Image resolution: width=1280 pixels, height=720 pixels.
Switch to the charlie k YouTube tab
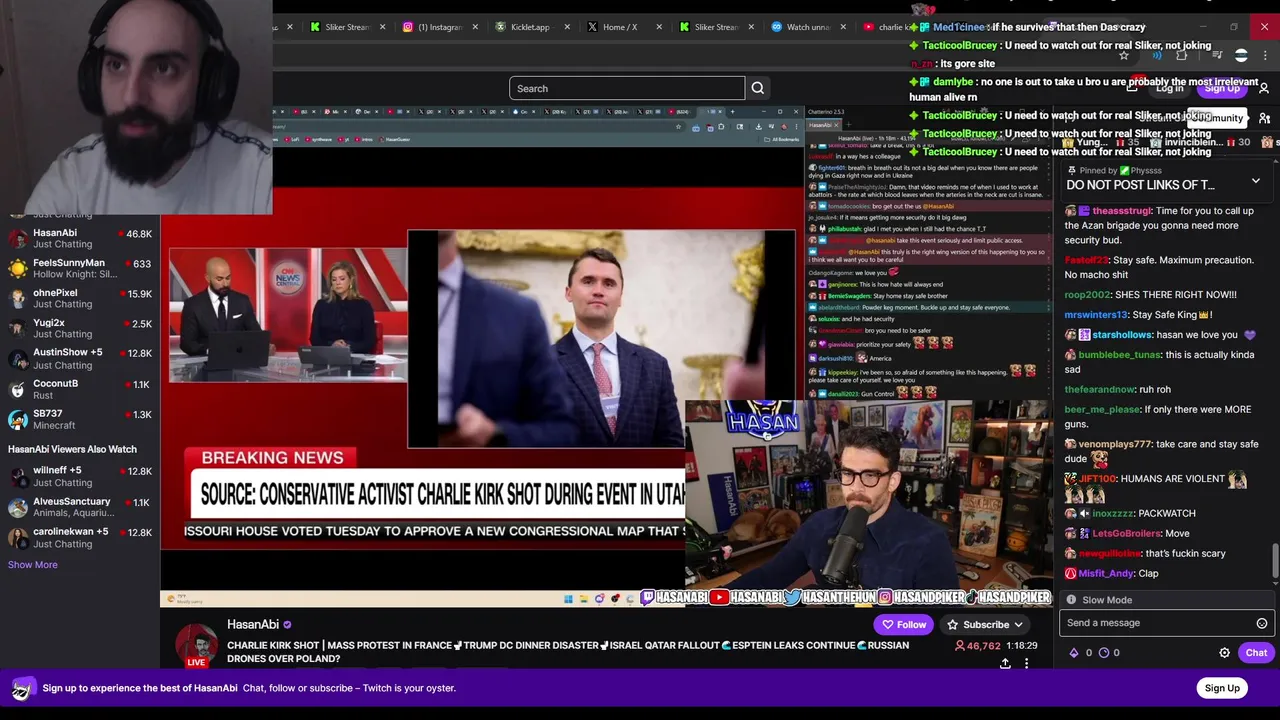884,27
